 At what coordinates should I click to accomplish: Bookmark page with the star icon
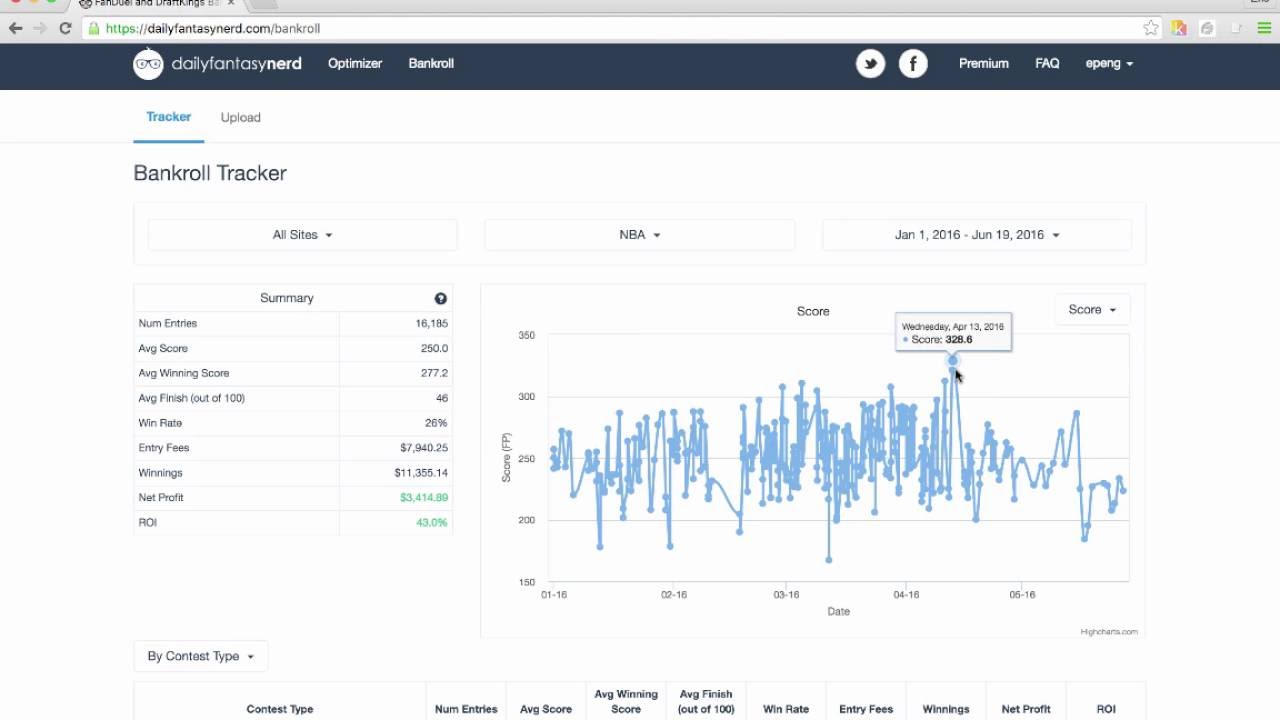tap(1151, 28)
